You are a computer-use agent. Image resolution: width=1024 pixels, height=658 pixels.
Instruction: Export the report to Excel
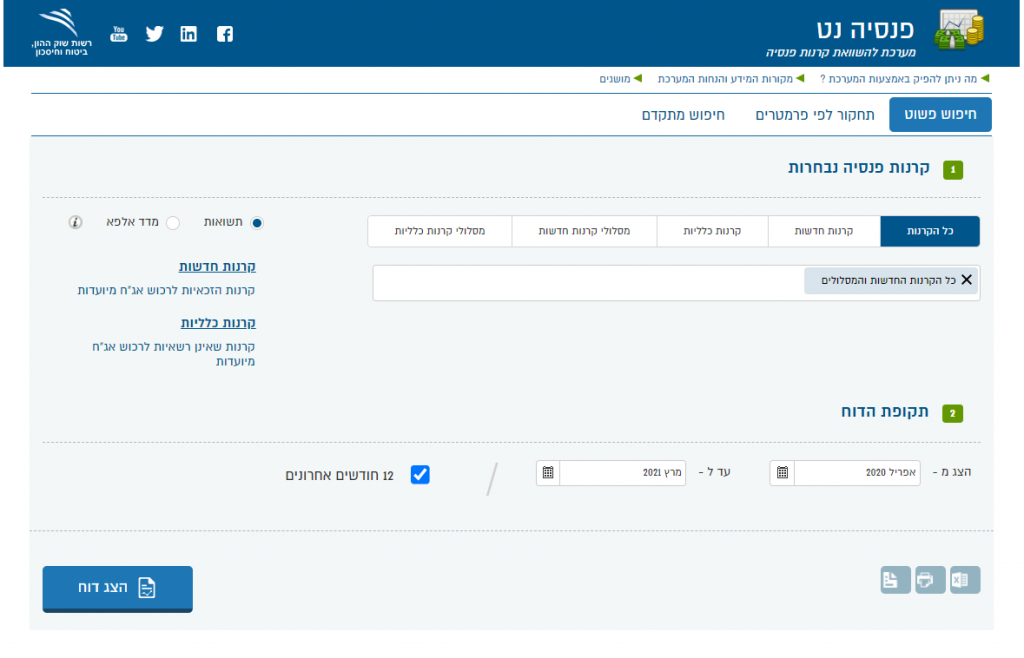coord(965,580)
